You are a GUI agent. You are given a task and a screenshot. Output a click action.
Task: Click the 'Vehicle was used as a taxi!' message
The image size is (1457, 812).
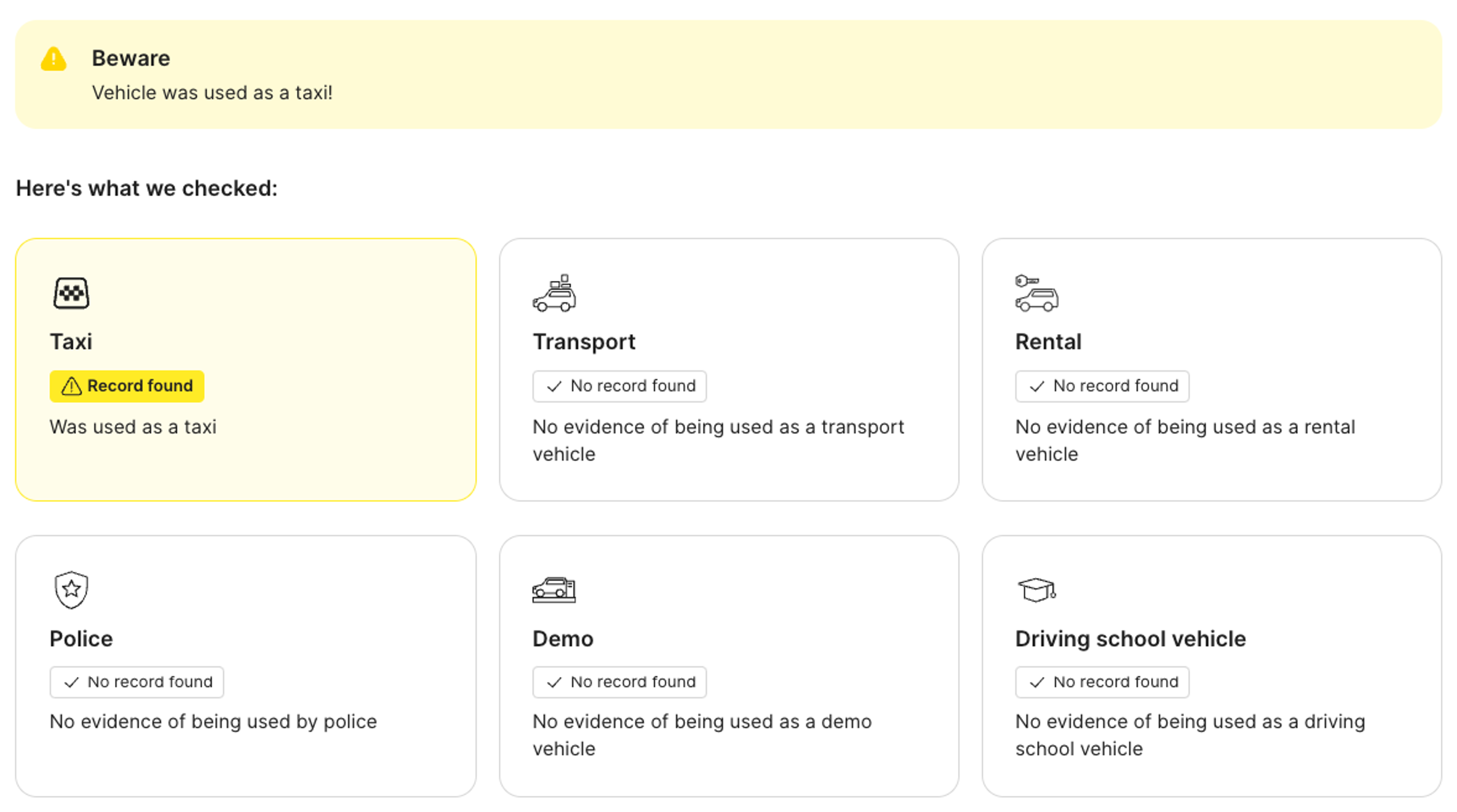[212, 93]
